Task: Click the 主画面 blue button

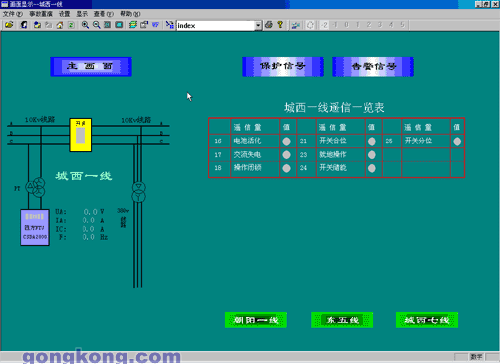Action: tap(91, 67)
